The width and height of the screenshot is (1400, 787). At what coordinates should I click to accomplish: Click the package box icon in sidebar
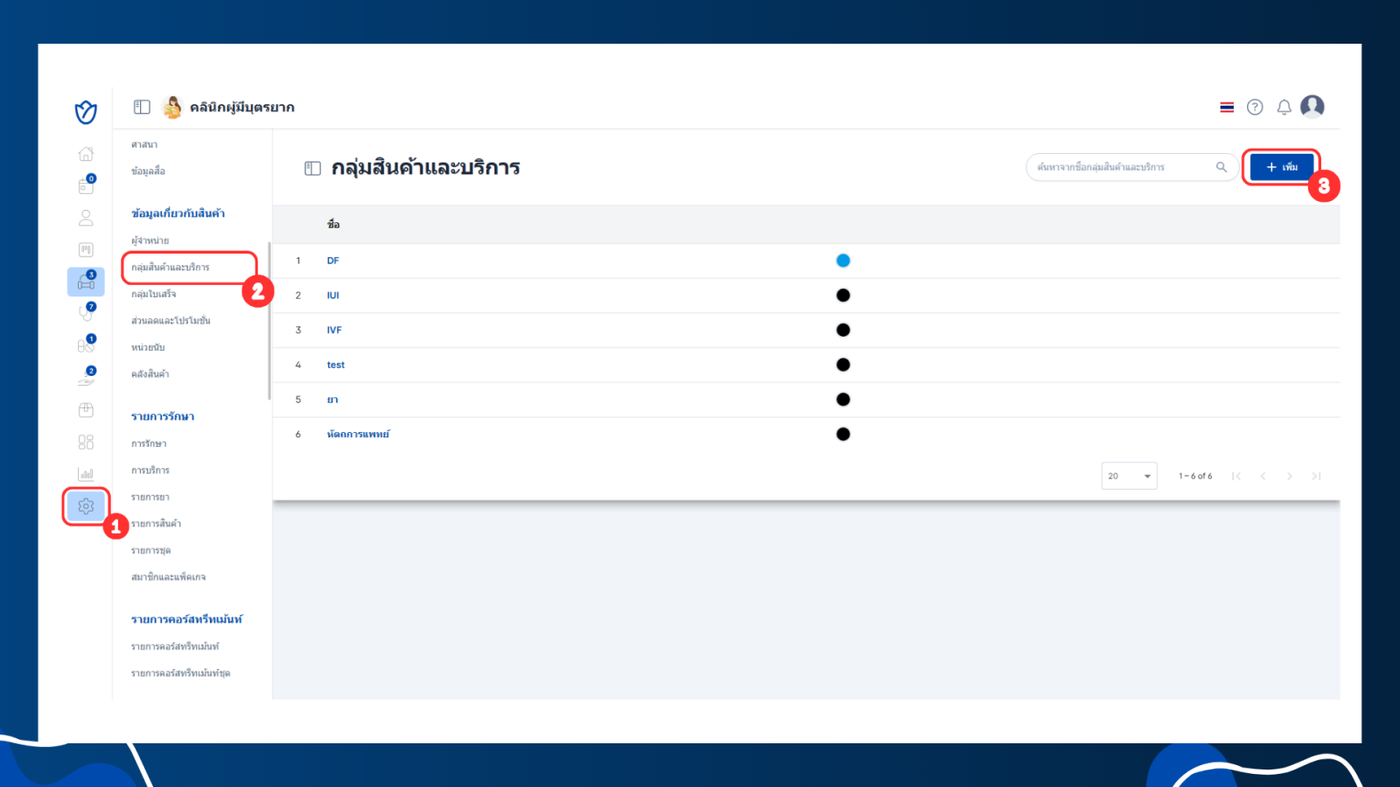pyautogui.click(x=86, y=410)
